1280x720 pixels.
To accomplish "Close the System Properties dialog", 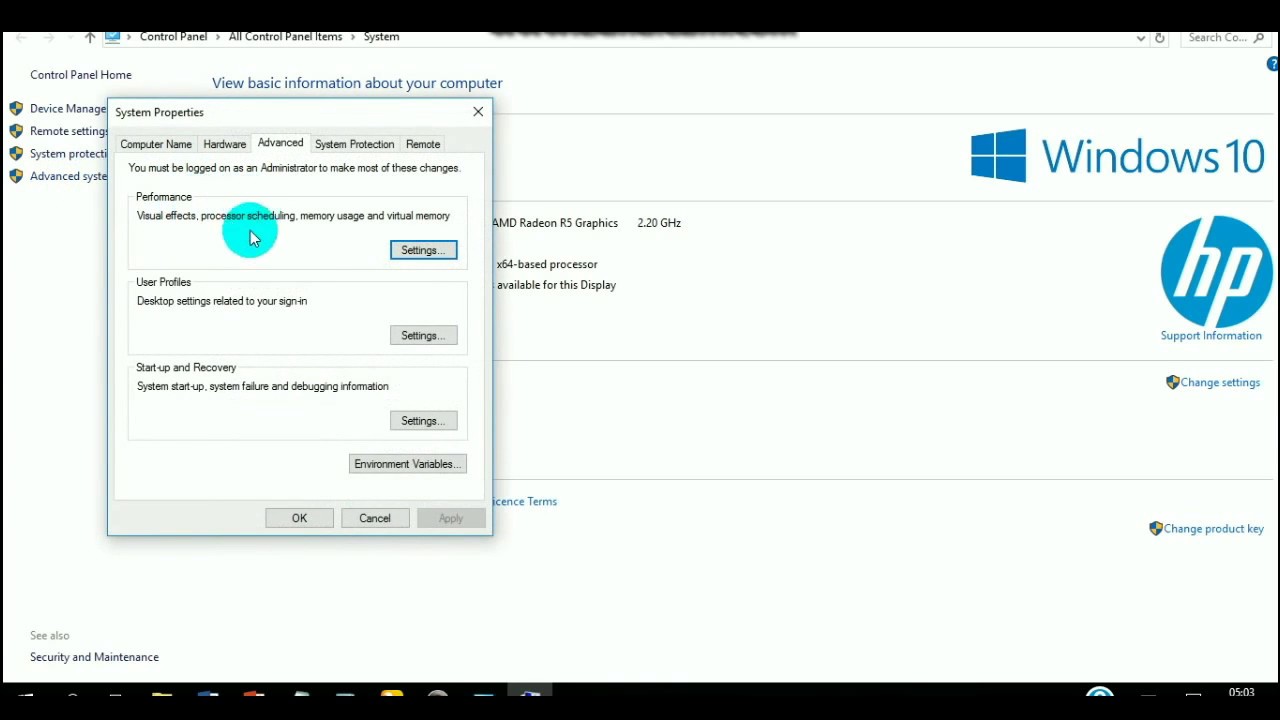I will (478, 112).
